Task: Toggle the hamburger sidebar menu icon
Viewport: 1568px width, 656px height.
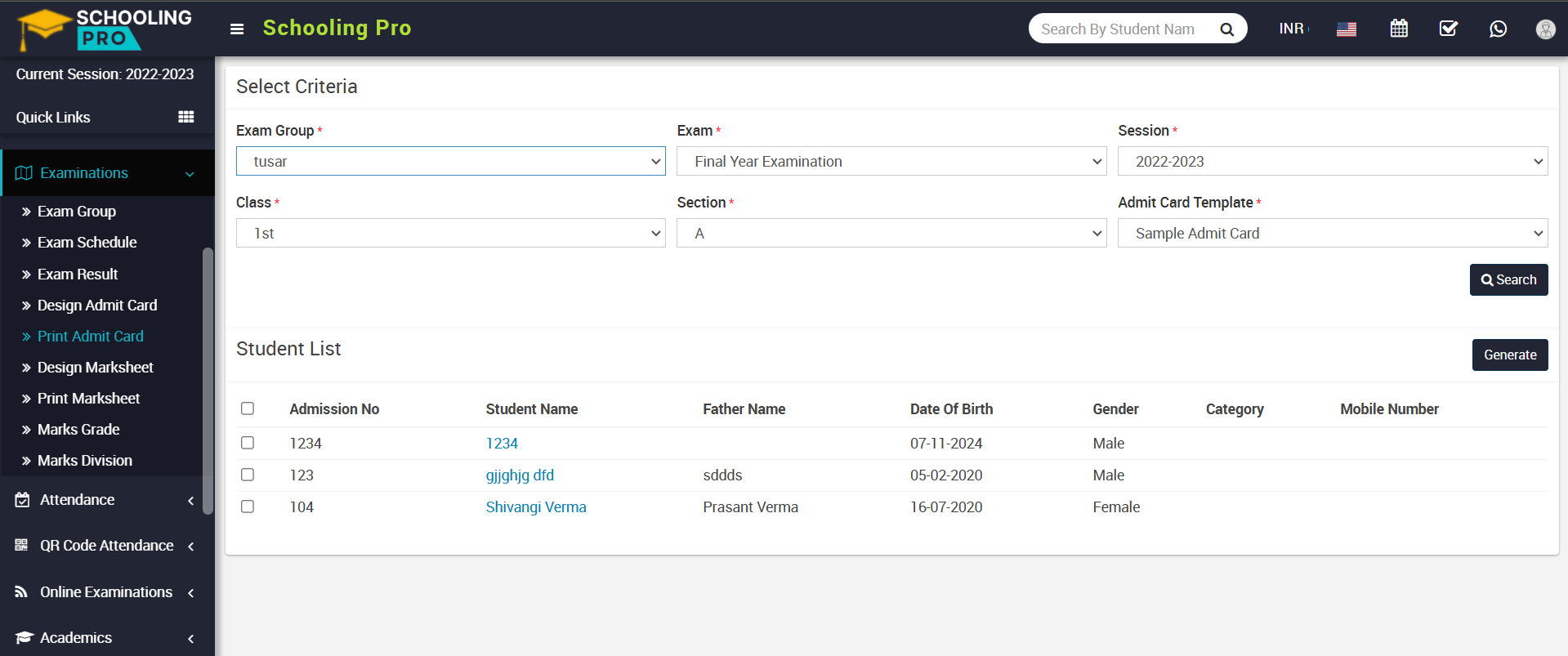Action: (237, 29)
